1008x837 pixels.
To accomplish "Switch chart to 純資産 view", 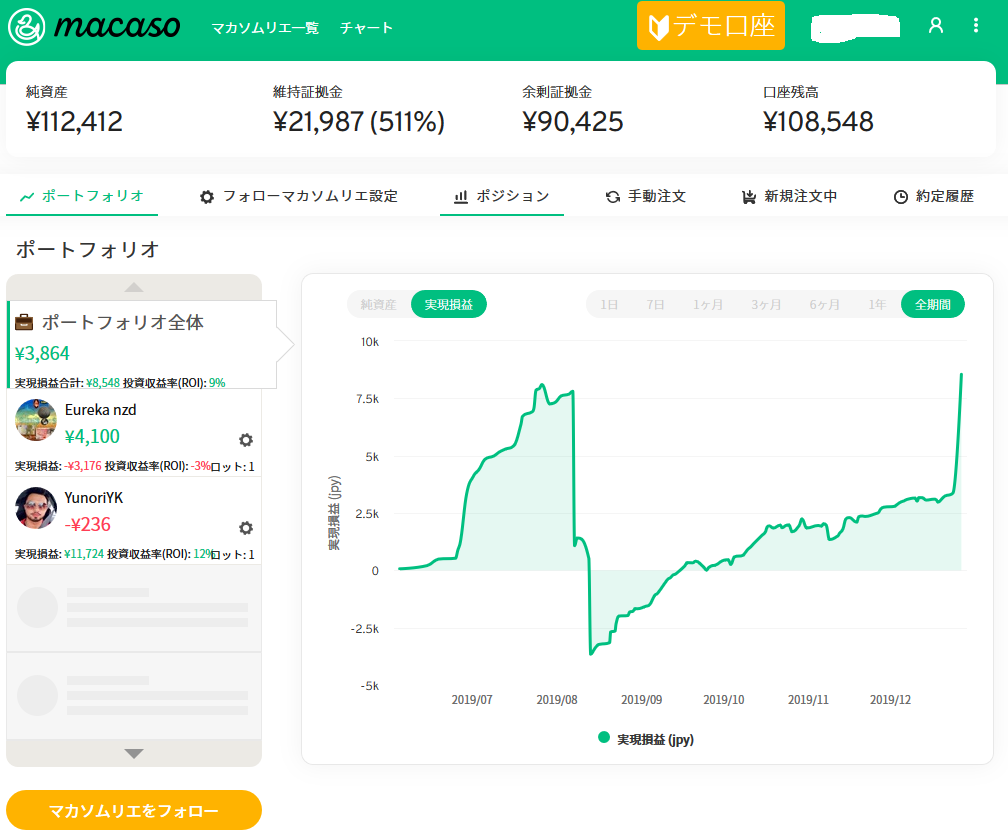I will (379, 304).
